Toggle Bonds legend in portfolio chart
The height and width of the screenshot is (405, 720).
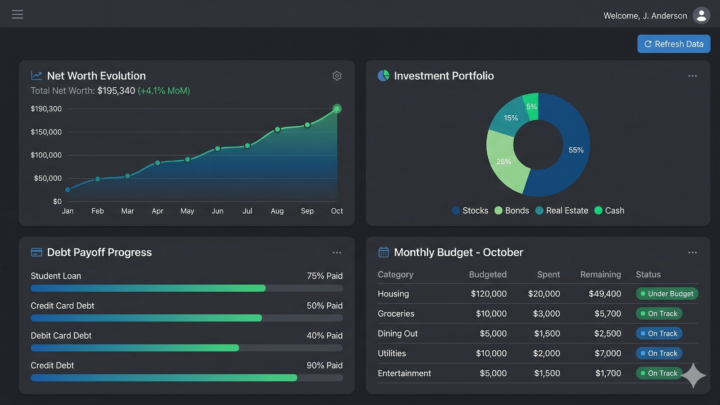click(508, 211)
